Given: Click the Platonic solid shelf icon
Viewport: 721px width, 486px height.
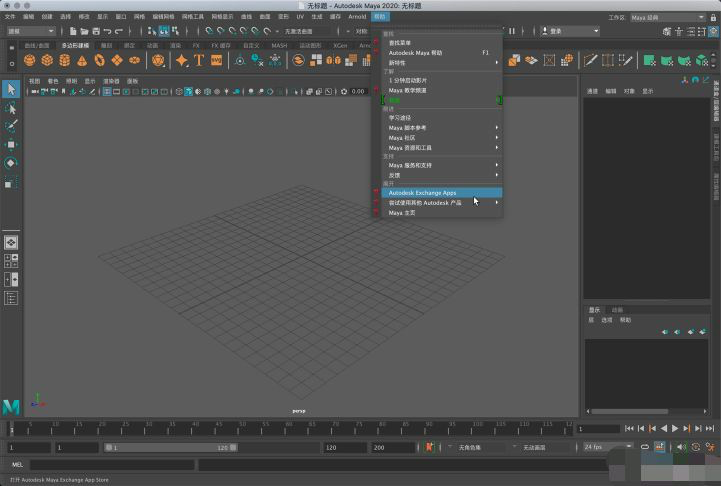Looking at the screenshot, I should [158, 60].
